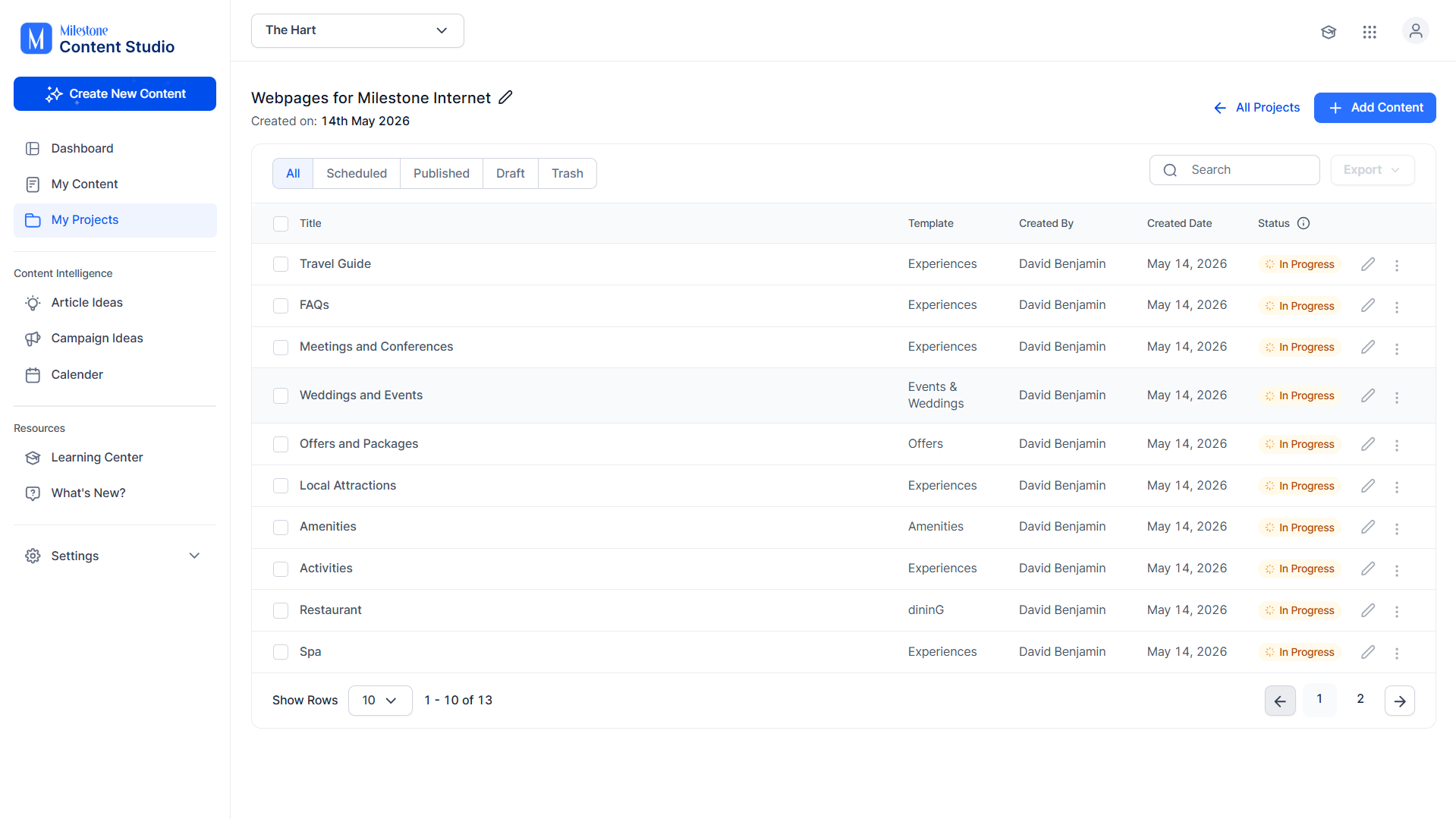This screenshot has height=819, width=1456.
Task: Click the Add Content button
Action: point(1375,108)
